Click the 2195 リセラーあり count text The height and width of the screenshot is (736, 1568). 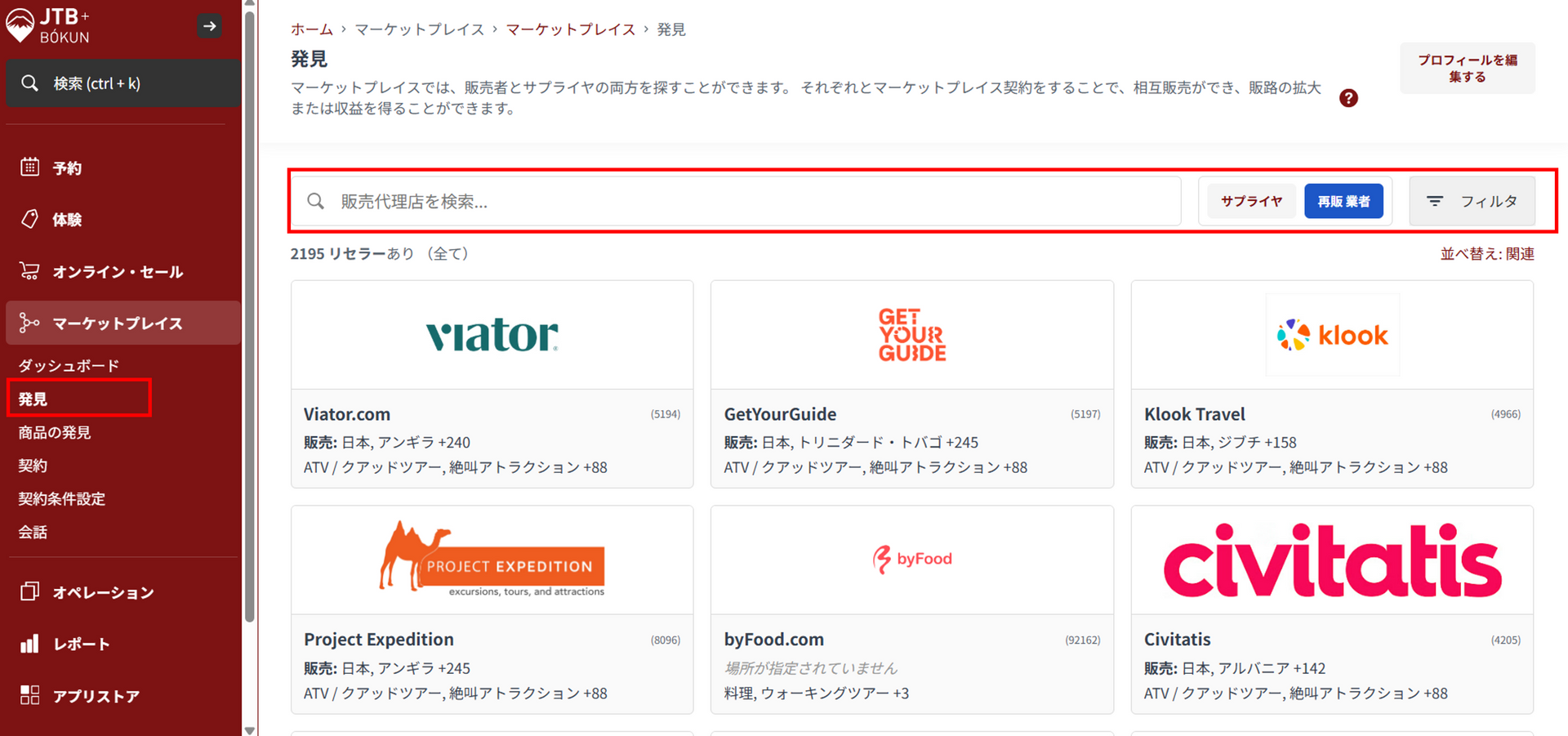(x=380, y=254)
